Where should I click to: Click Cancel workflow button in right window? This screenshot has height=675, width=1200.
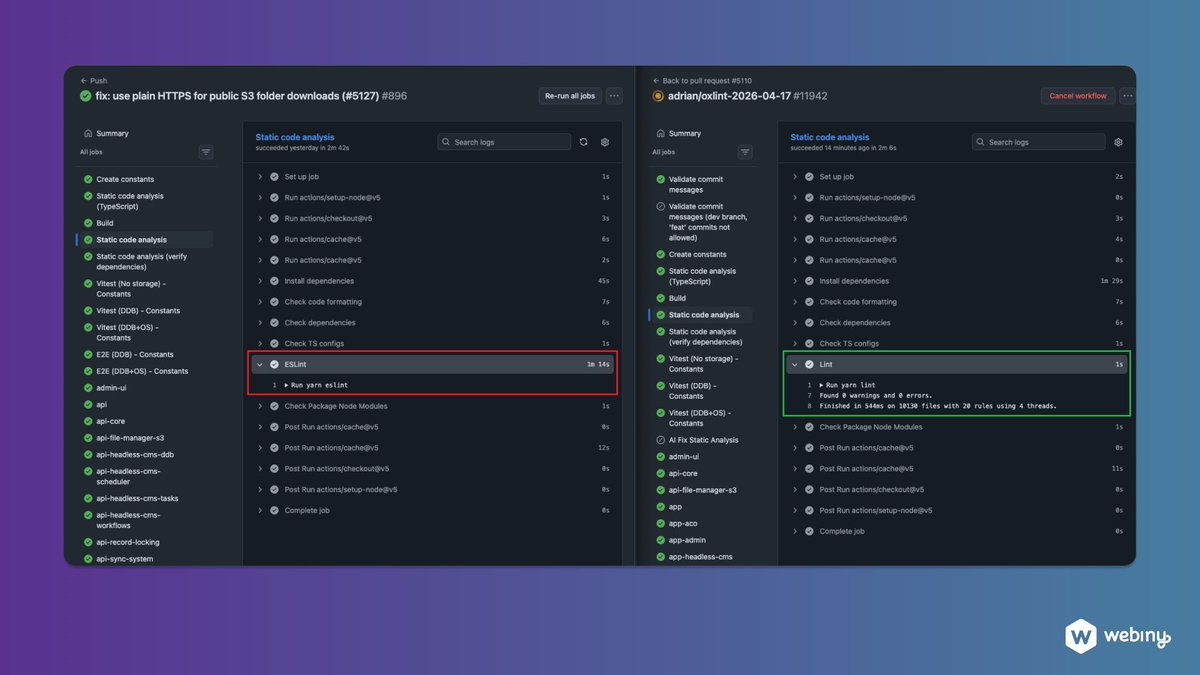point(1078,96)
